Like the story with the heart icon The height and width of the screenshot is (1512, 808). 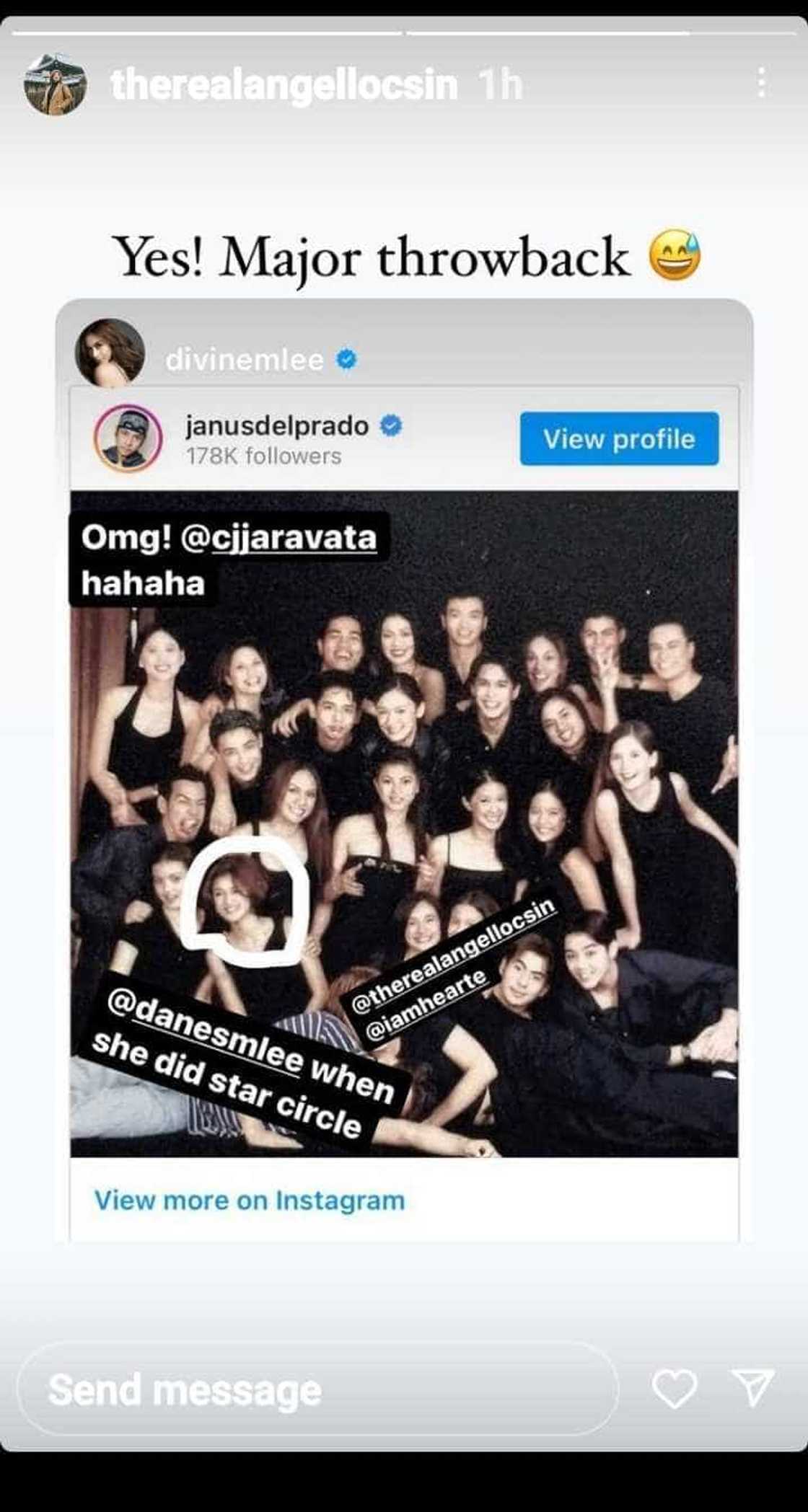[675, 1389]
